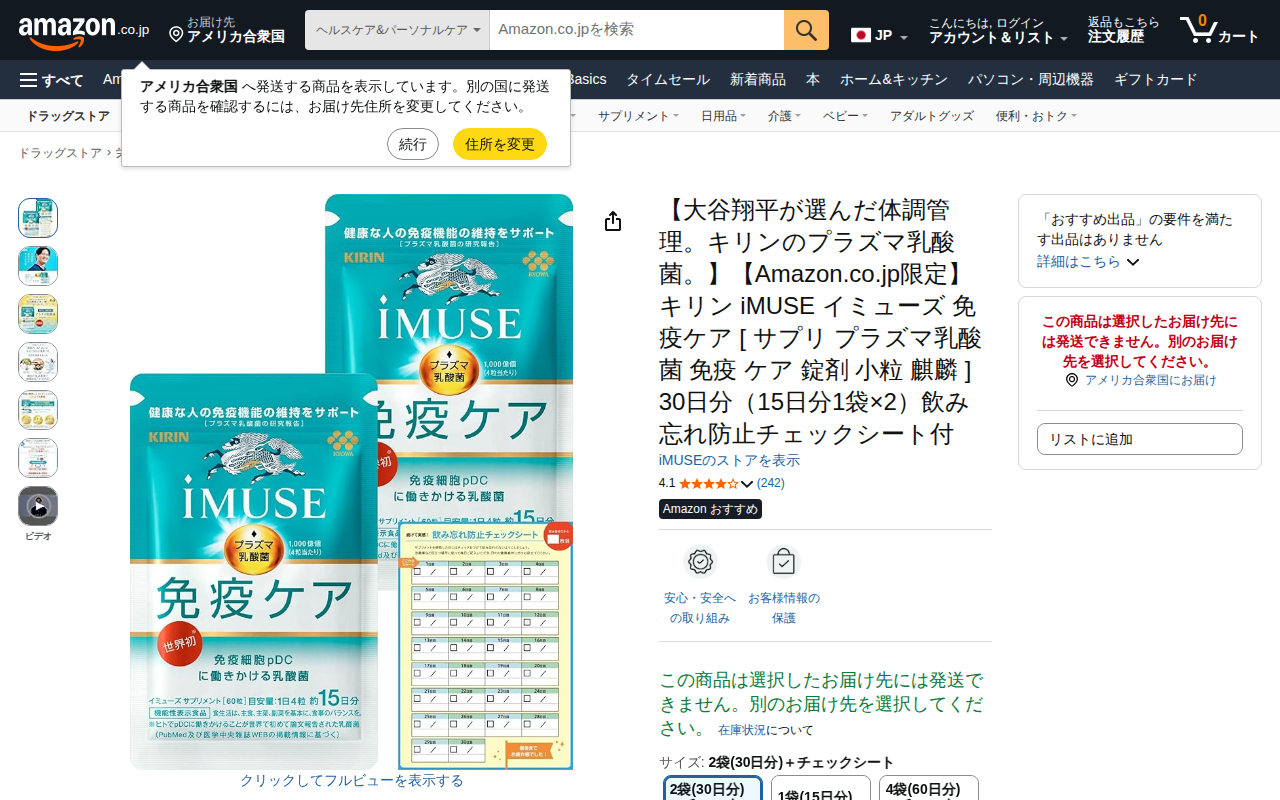Visit iMUSEのストアを表示 link
This screenshot has height=800, width=1280.
729,460
